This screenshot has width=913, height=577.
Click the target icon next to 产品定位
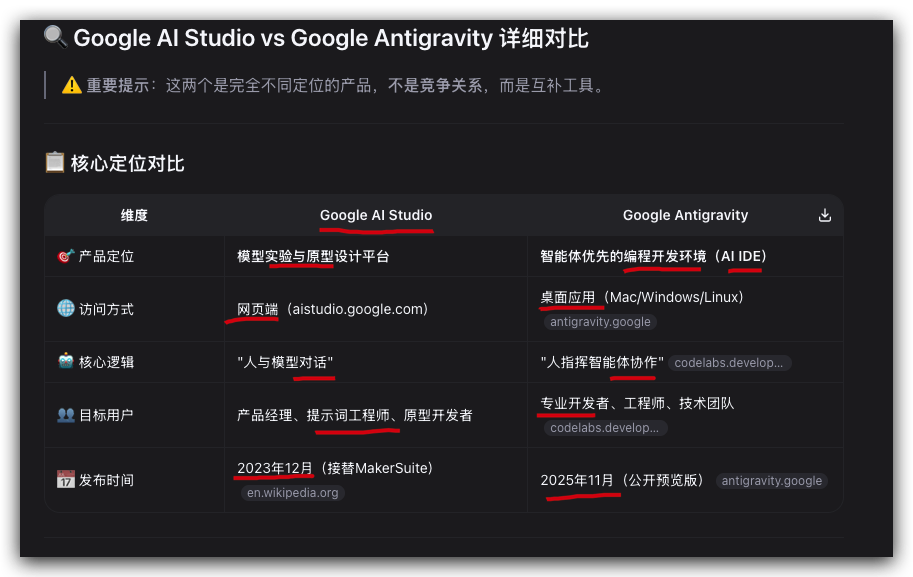pyautogui.click(x=66, y=256)
